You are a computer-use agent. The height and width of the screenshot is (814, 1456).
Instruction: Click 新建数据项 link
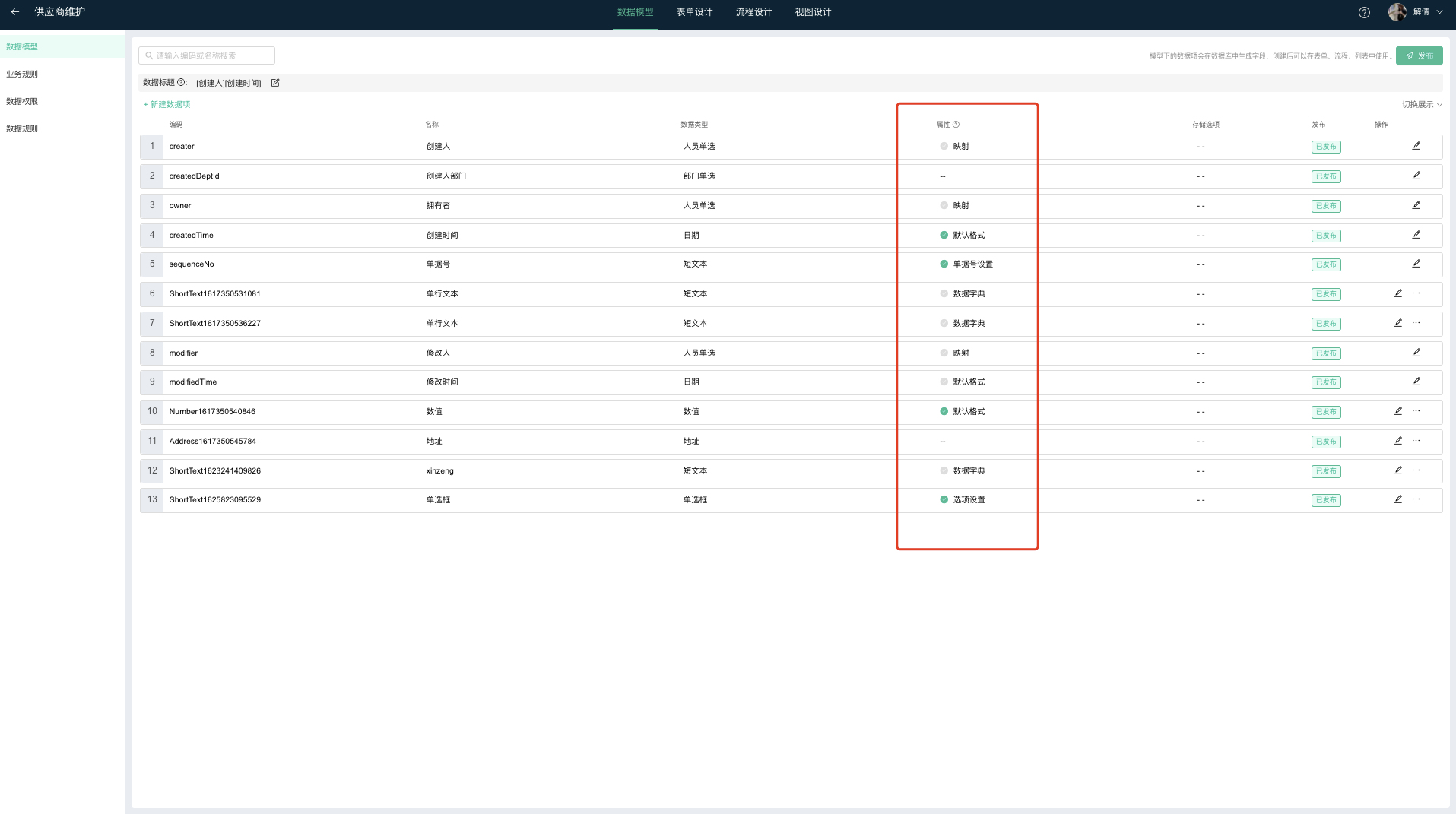pos(167,105)
